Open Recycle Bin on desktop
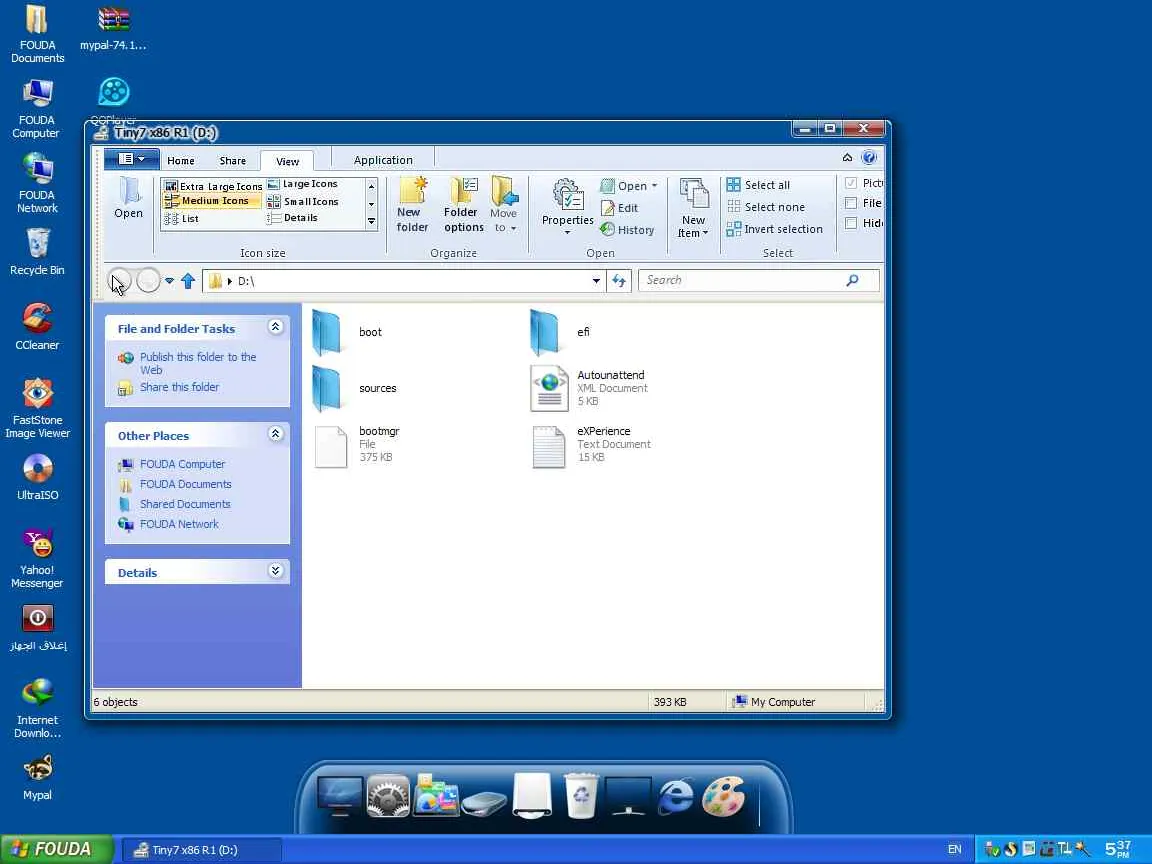 [37, 252]
